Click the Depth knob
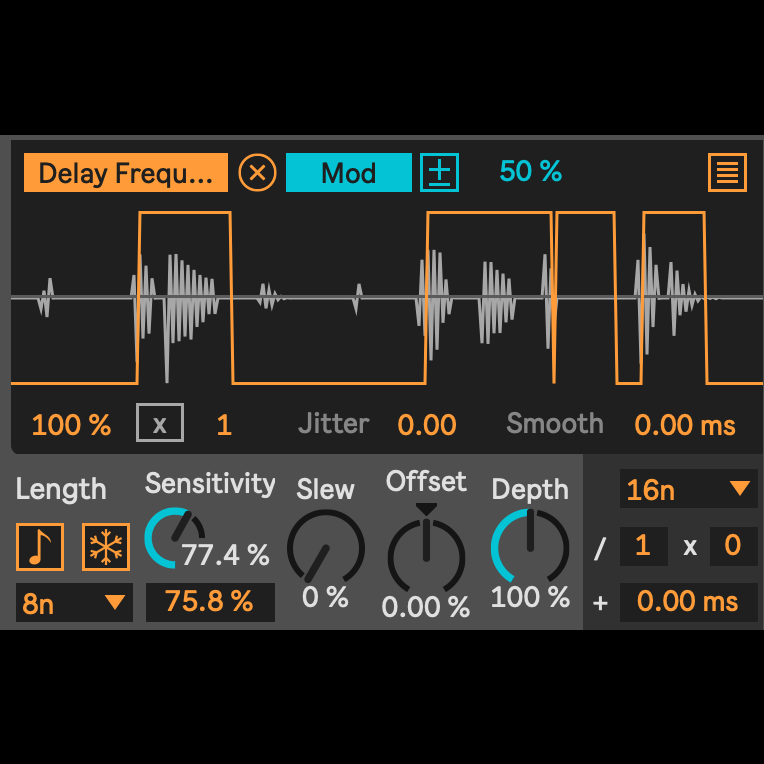 point(529,547)
